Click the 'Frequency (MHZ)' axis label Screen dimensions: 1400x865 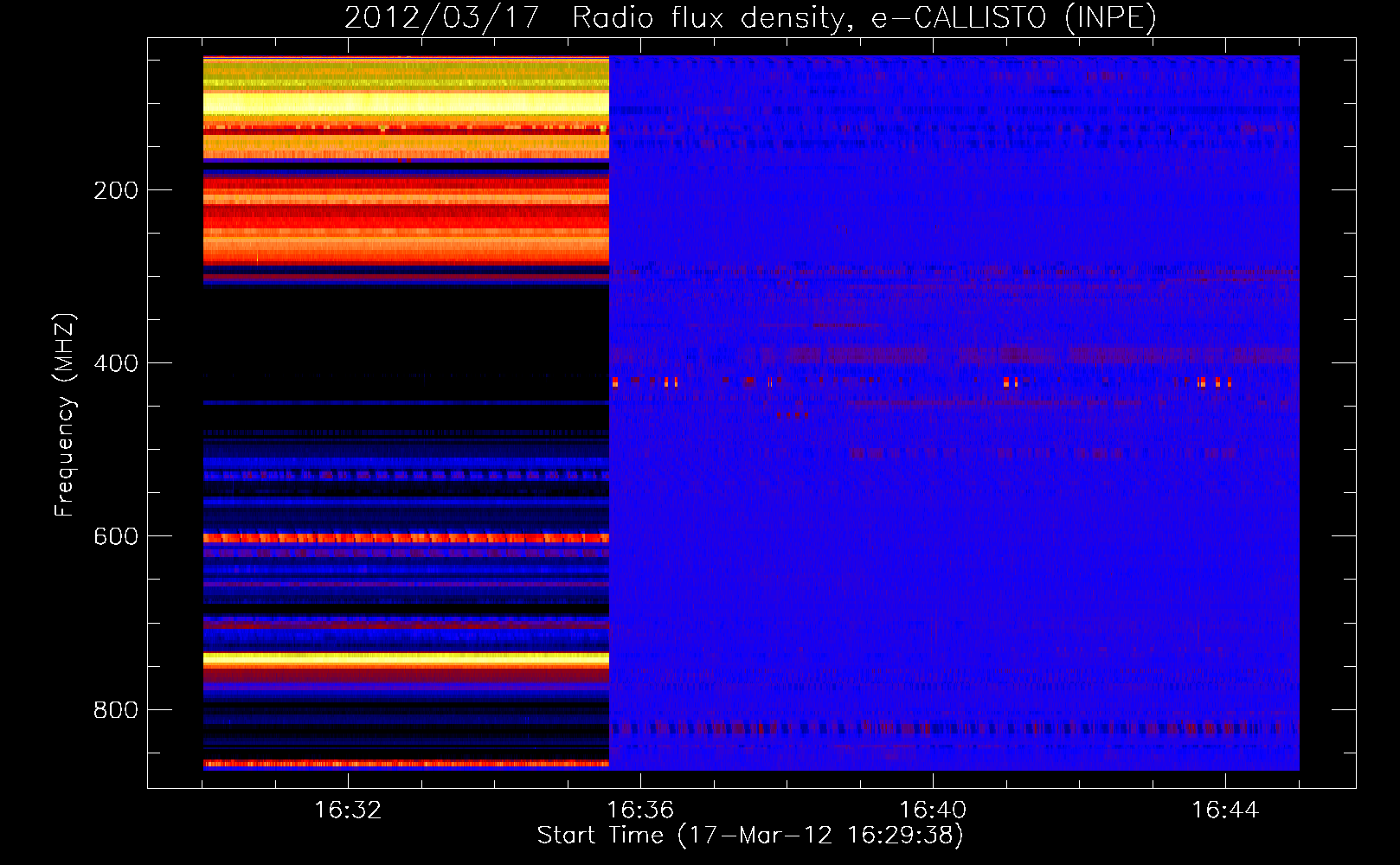[65, 415]
